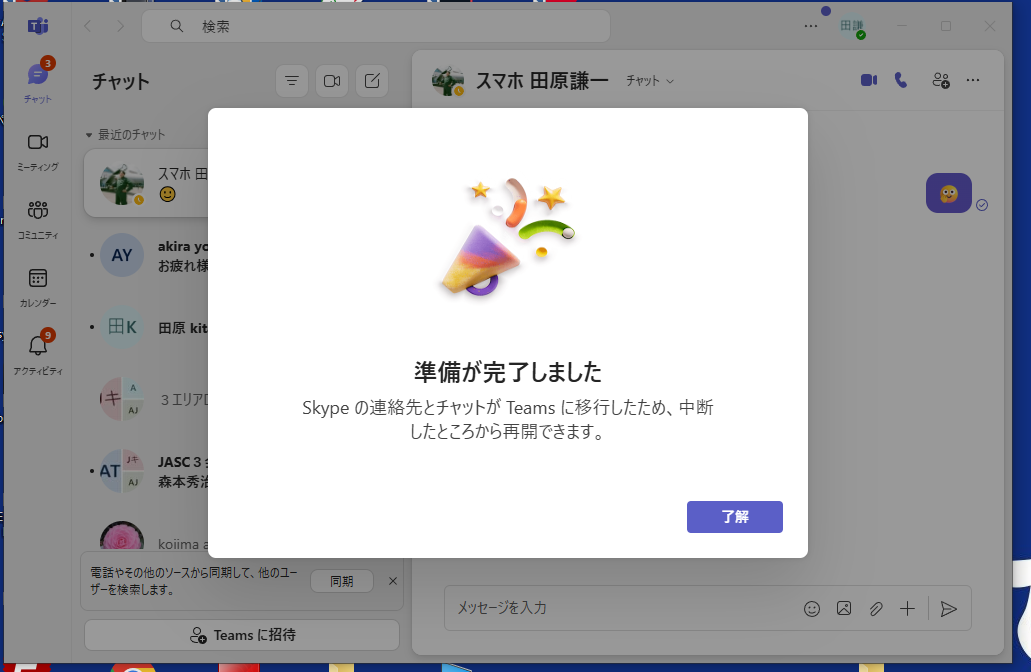This screenshot has width=1031, height=672.
Task: Insert an image in the message
Action: click(x=844, y=609)
